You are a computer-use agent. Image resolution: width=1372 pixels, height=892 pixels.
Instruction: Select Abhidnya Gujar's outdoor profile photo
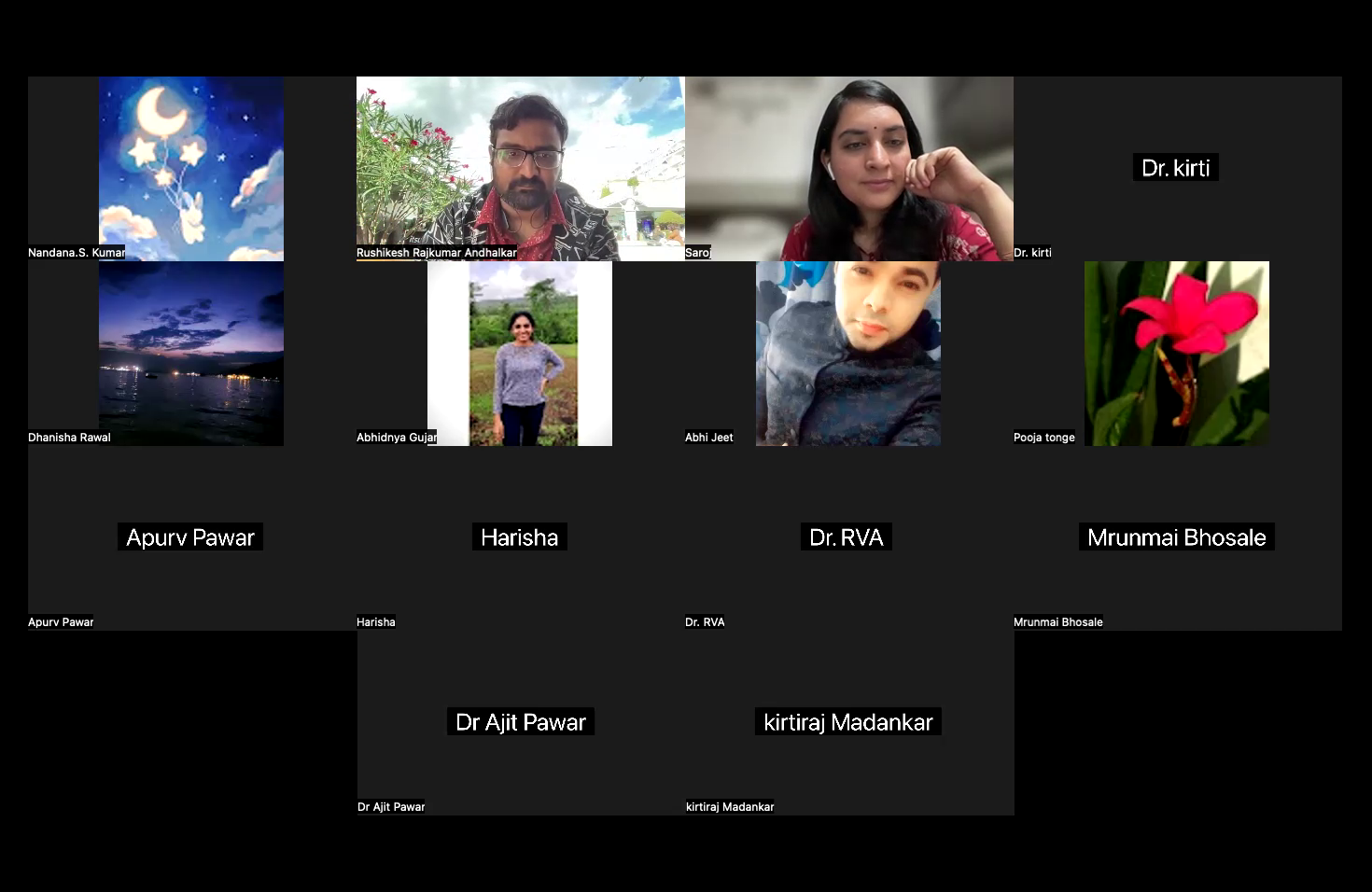[520, 353]
